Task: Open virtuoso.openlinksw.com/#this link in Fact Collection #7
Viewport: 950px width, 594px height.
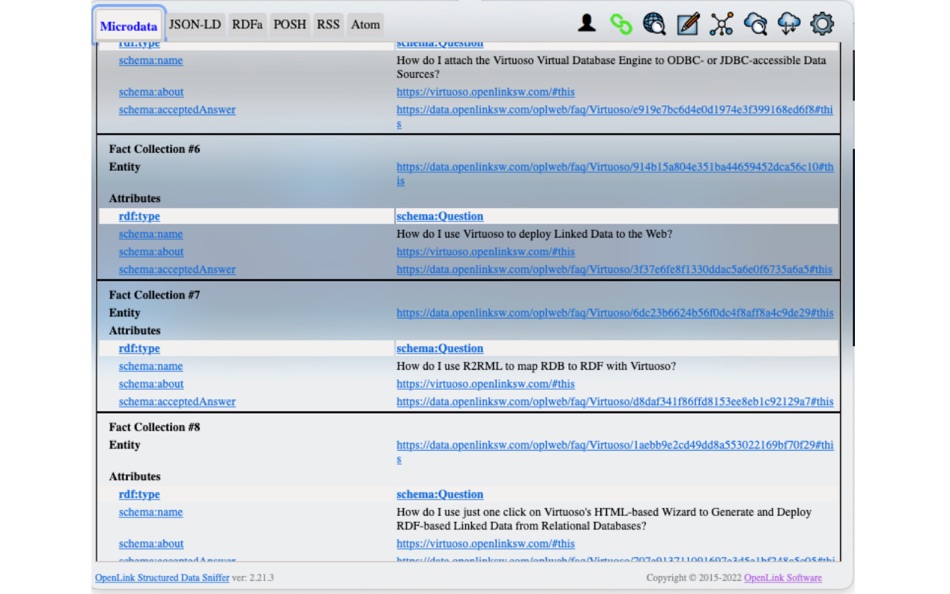Action: pyautogui.click(x=485, y=384)
